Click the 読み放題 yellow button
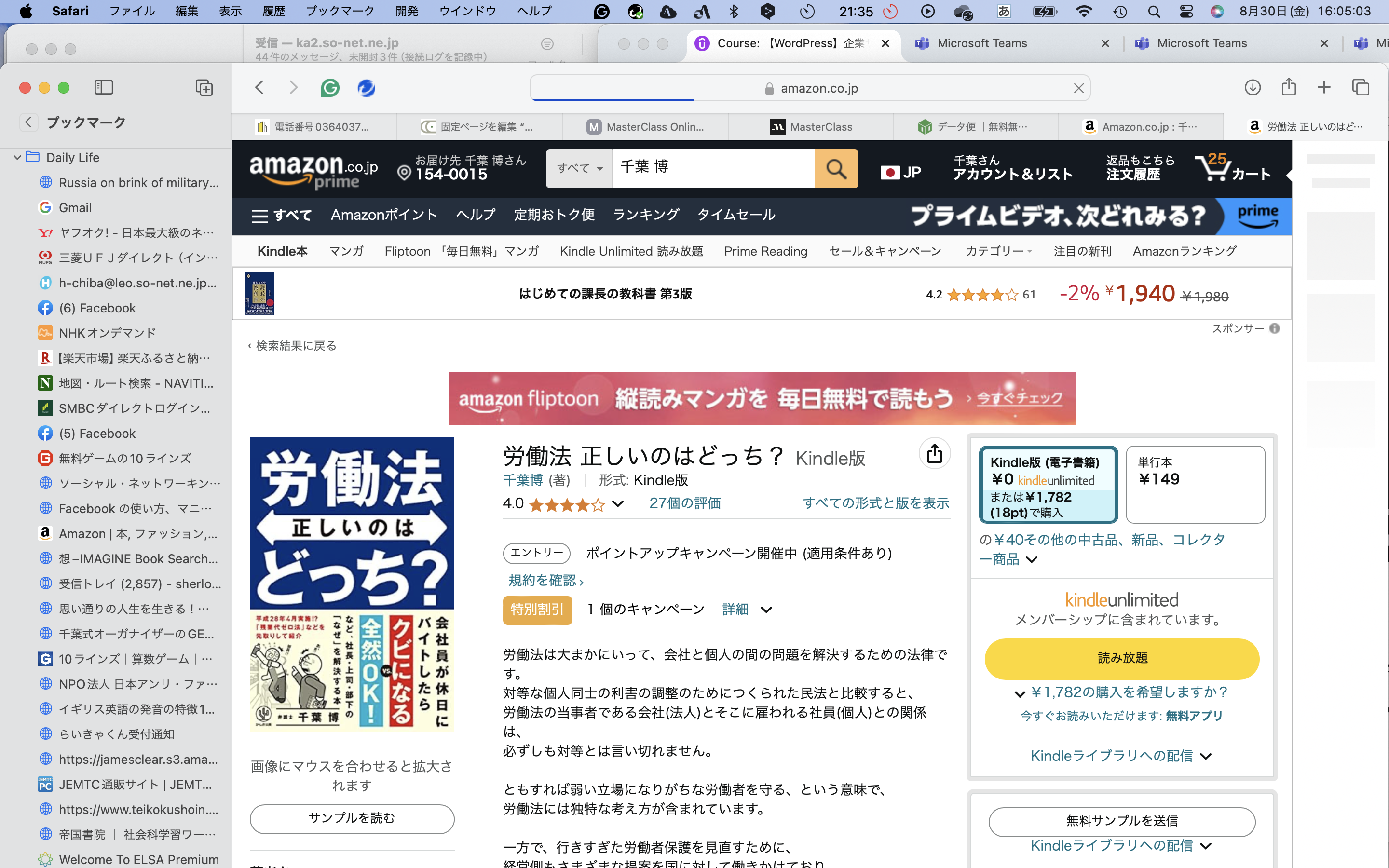Screen dimensions: 1389x868 click(x=1122, y=658)
